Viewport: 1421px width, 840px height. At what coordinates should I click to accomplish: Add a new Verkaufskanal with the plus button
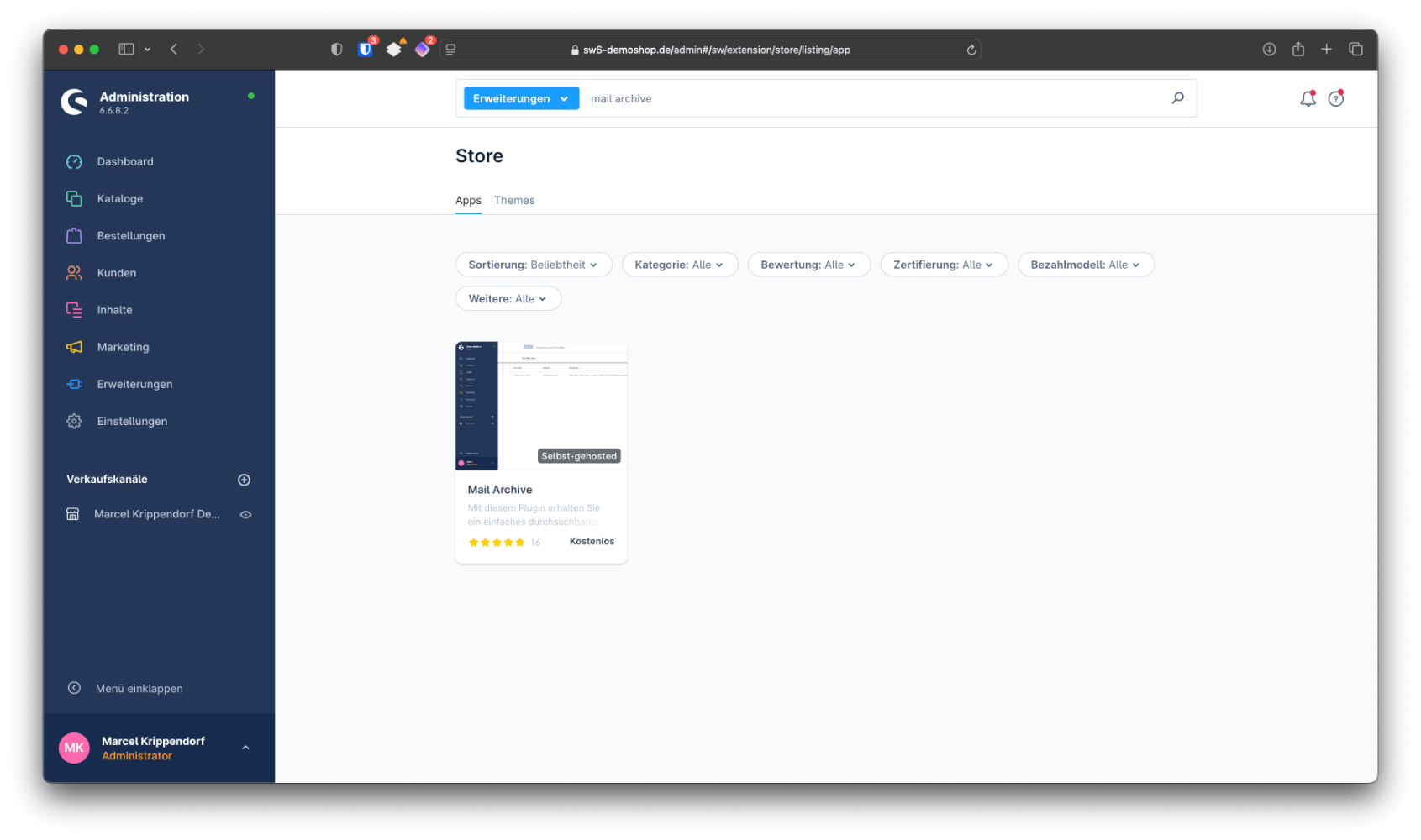pos(244,479)
